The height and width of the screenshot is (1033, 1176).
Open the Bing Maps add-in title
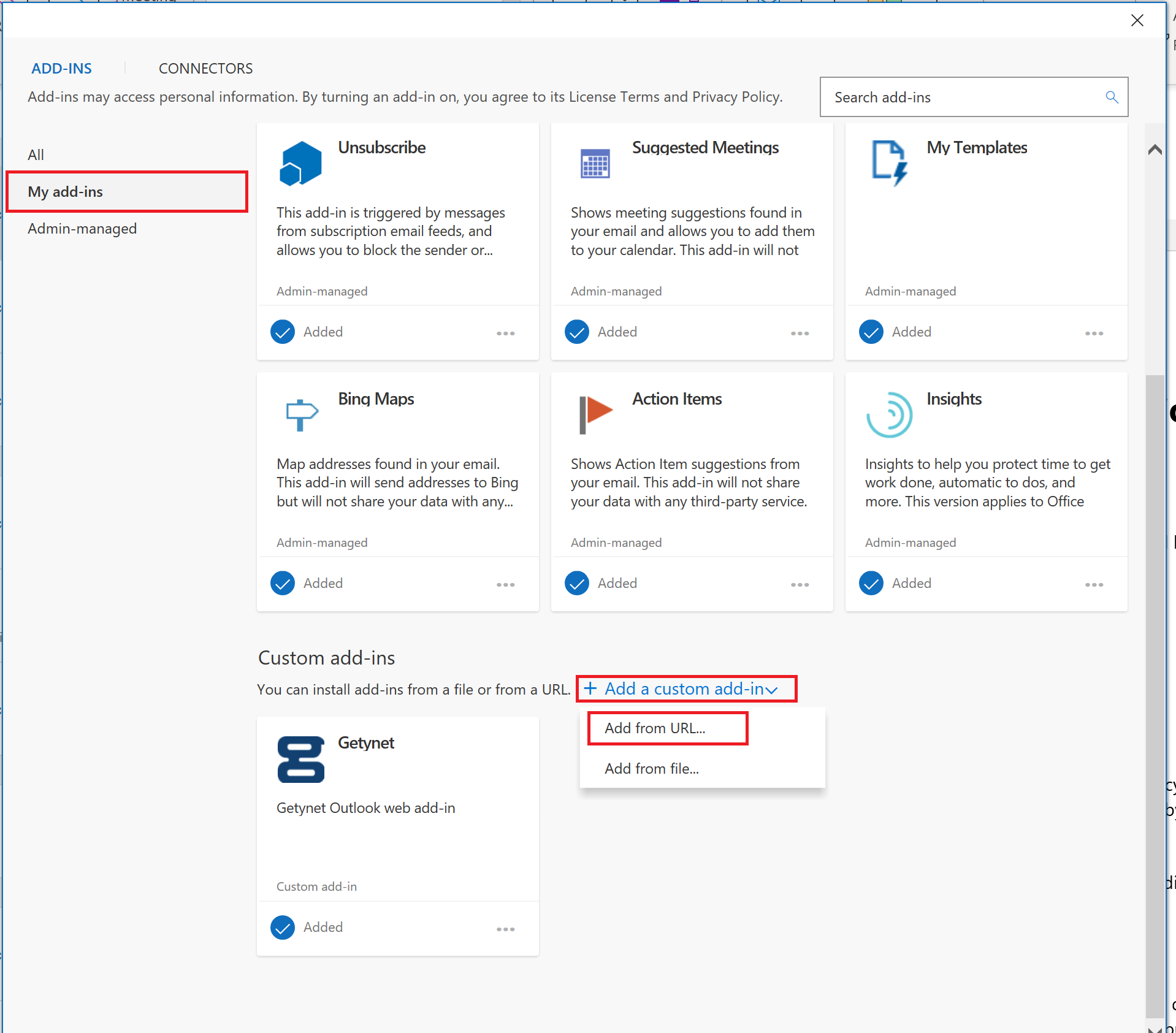[x=376, y=399]
